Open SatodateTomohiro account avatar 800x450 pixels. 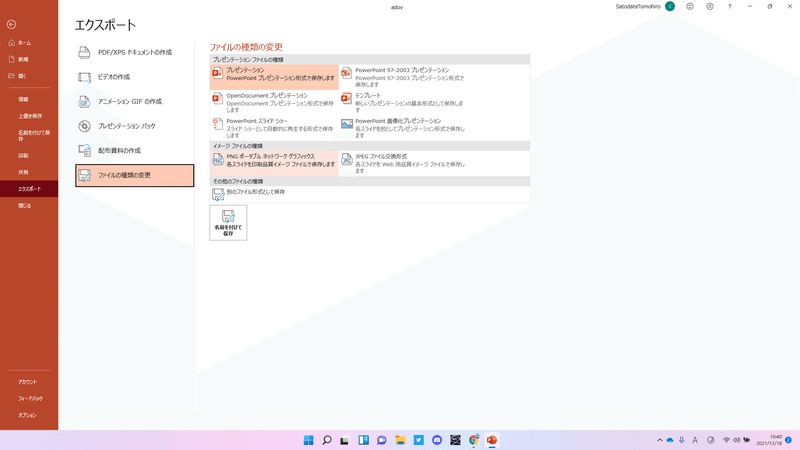(x=670, y=7)
